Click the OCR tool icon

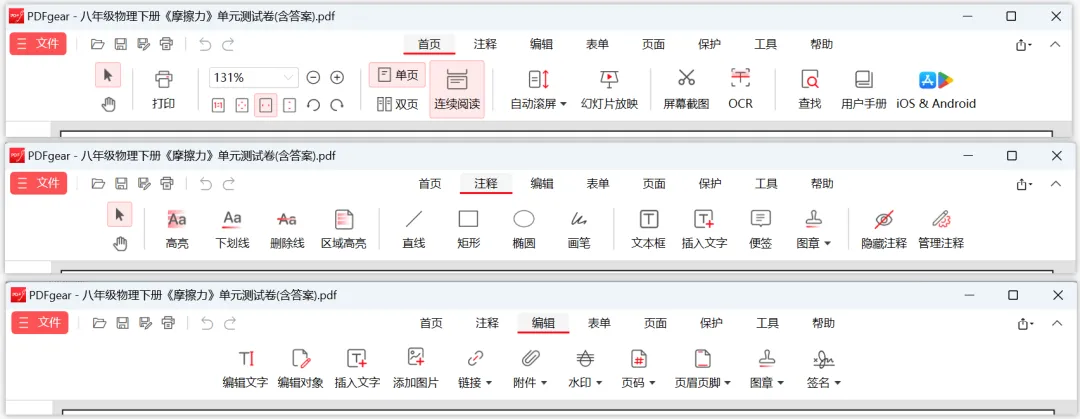pos(740,78)
